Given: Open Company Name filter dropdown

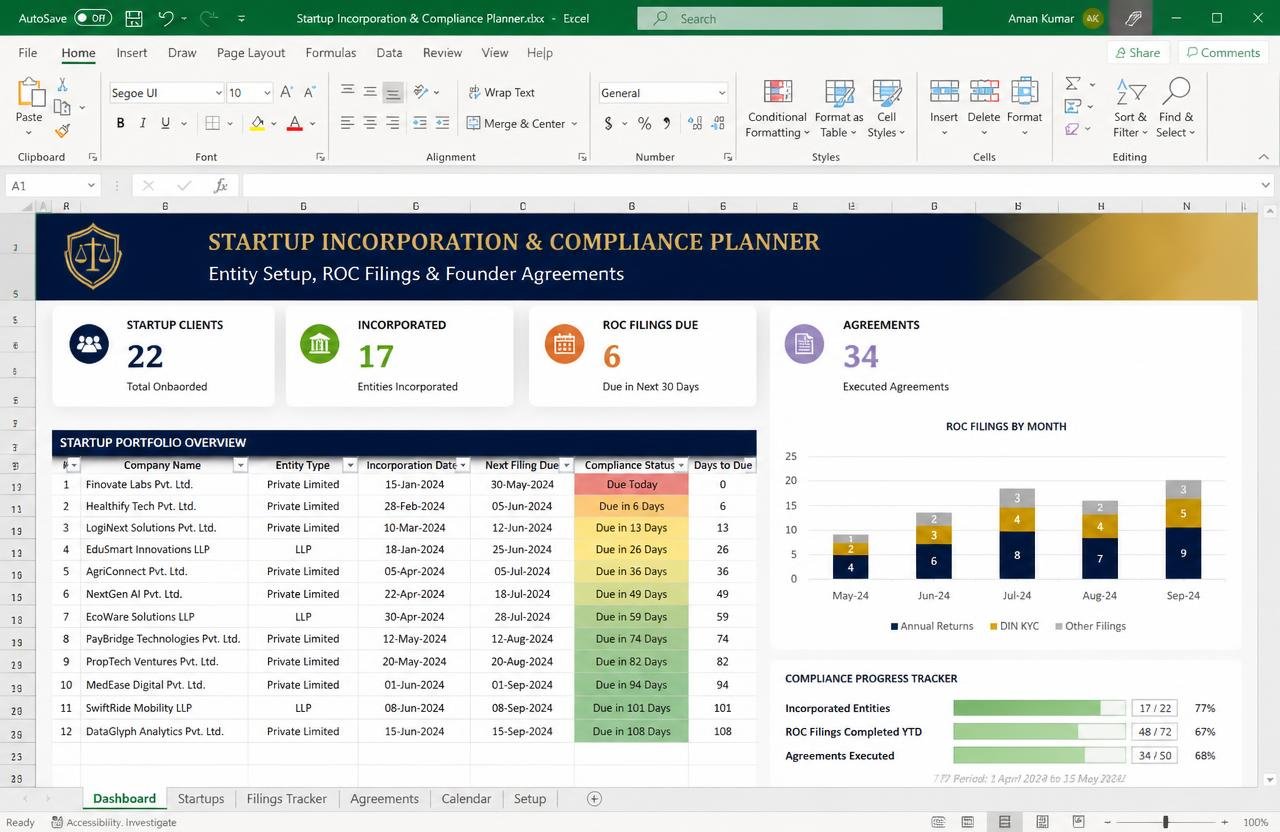Looking at the screenshot, I should (240, 465).
